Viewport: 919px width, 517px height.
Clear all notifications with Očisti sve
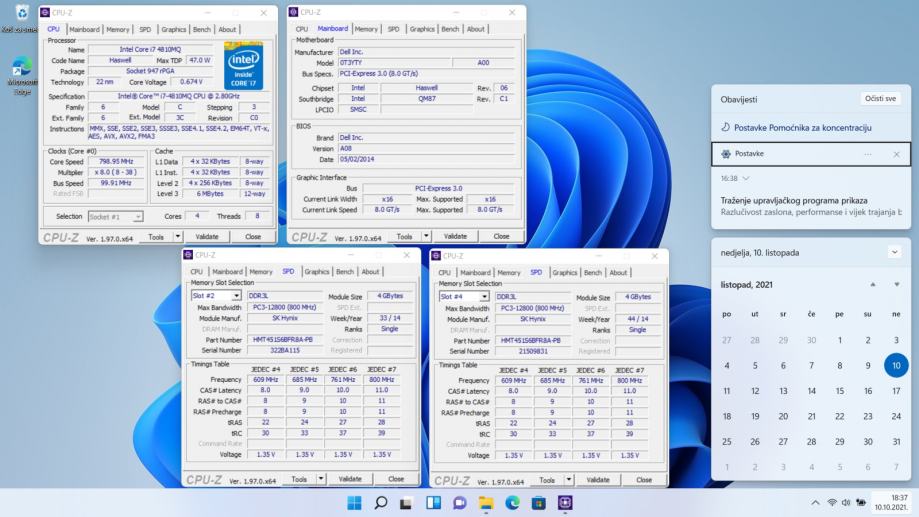tap(879, 99)
